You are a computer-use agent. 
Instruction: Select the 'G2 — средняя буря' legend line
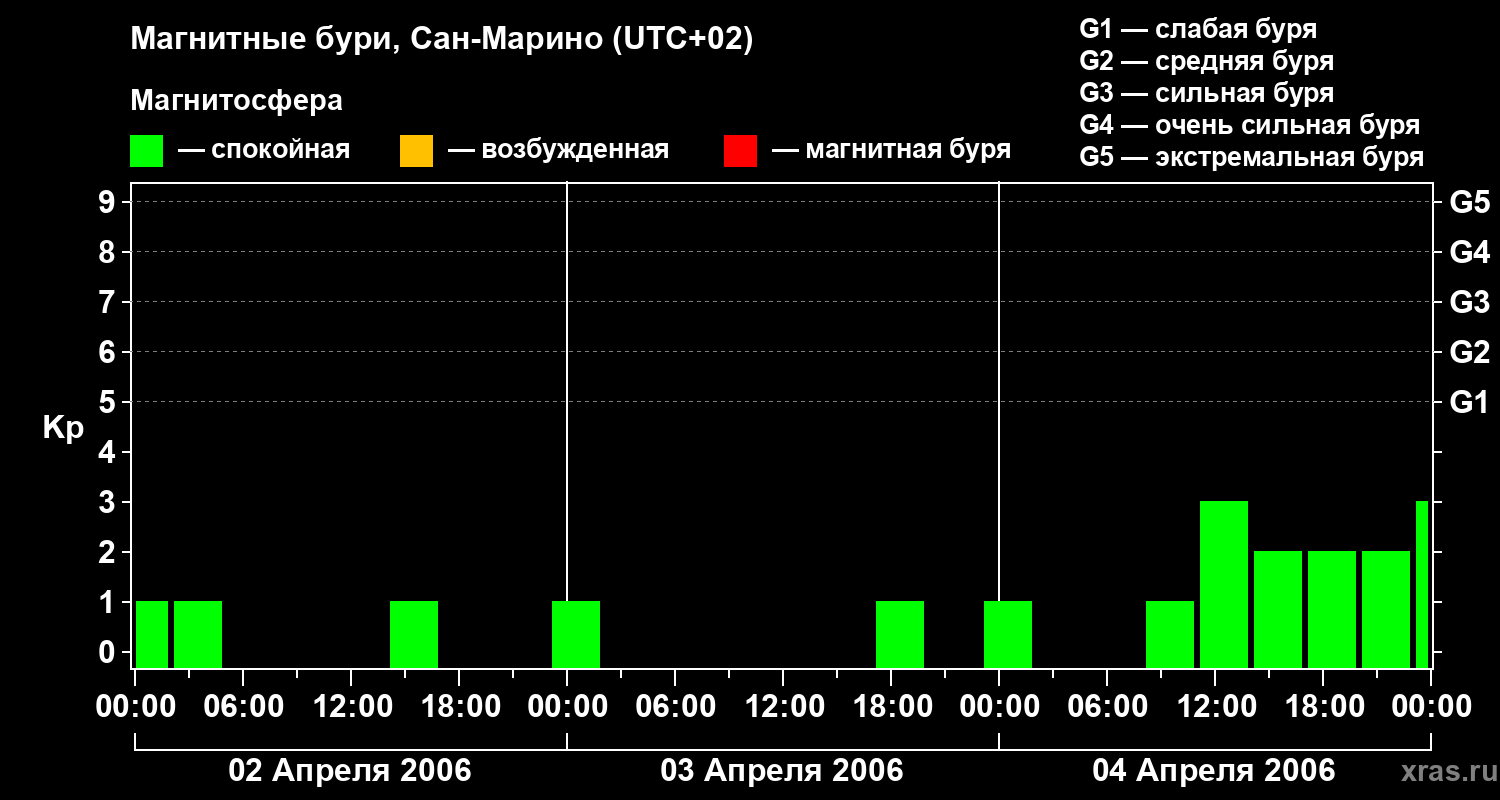[1207, 61]
